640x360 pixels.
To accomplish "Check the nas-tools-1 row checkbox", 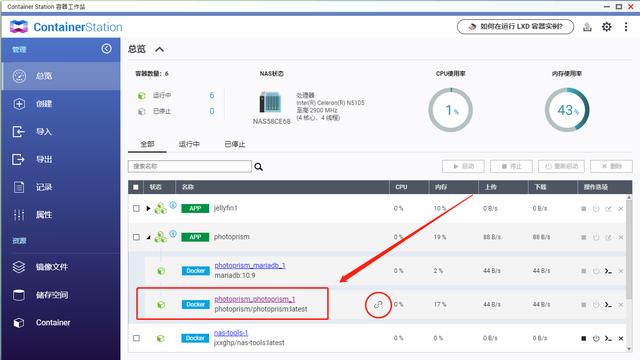I will click(136, 338).
